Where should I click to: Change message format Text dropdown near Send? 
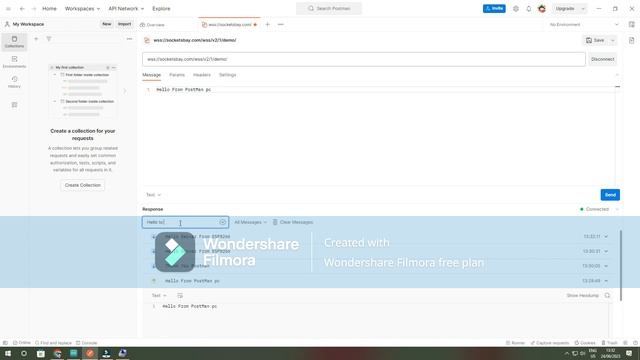pyautogui.click(x=153, y=195)
